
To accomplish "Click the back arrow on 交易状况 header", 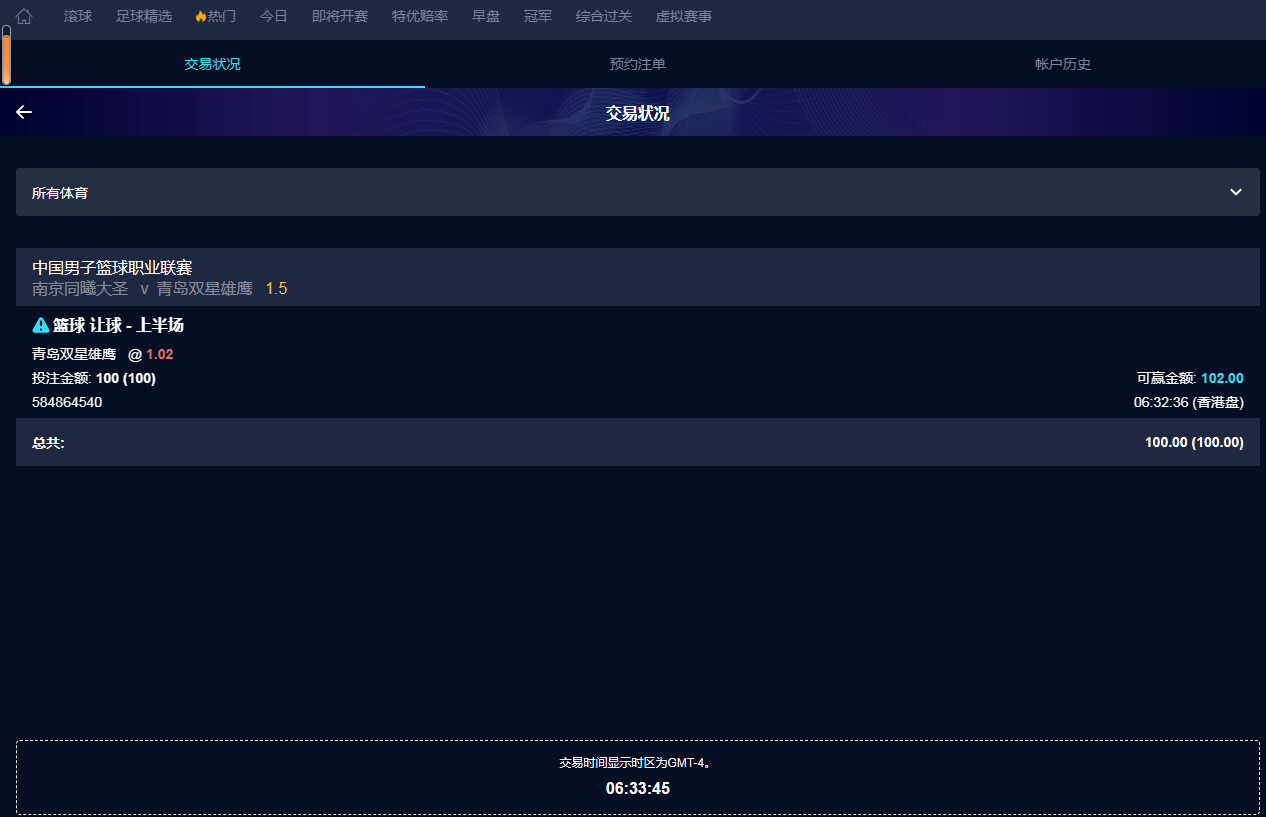I will [23, 112].
